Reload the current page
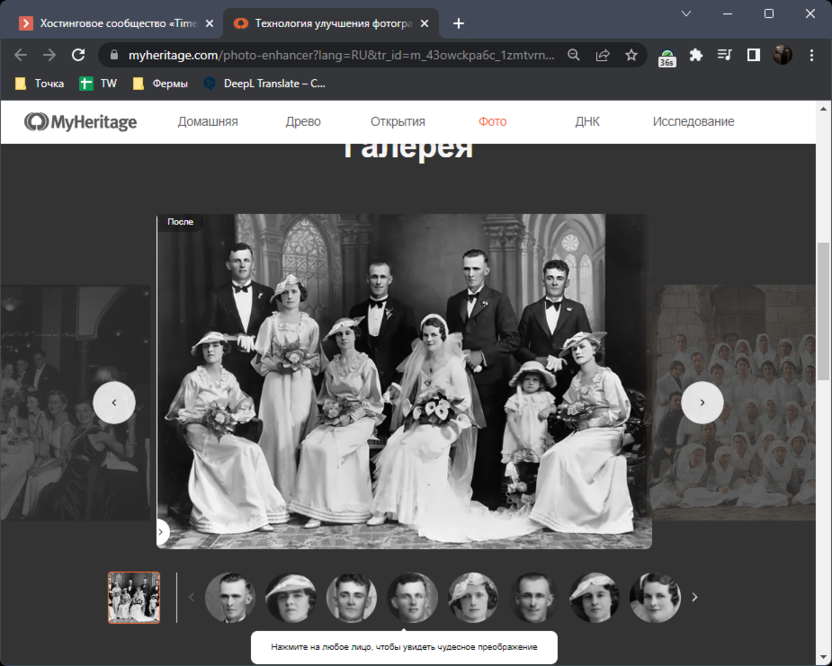 (79, 55)
